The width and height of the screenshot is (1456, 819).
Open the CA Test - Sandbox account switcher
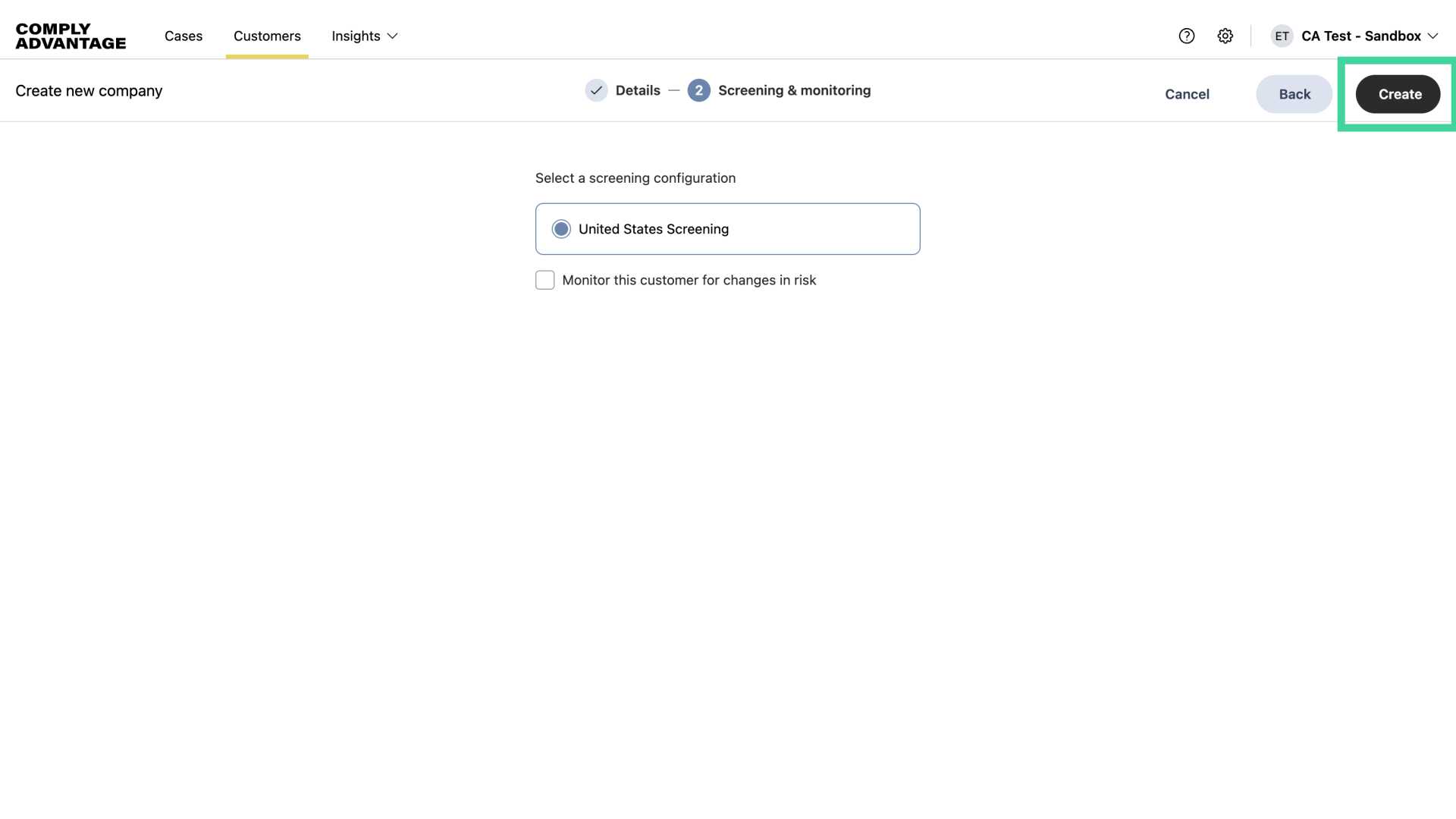(x=1363, y=36)
